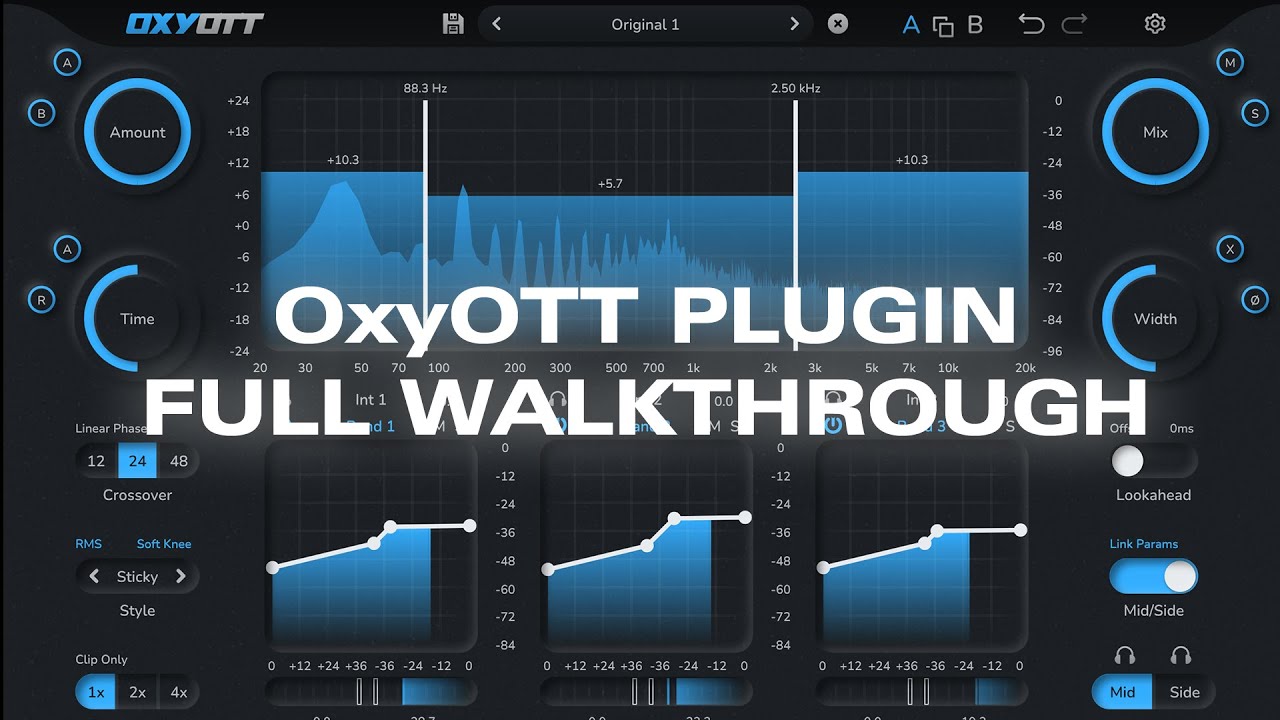The height and width of the screenshot is (720, 1280).
Task: Click the headphone icon above the Side button
Action: click(1181, 656)
